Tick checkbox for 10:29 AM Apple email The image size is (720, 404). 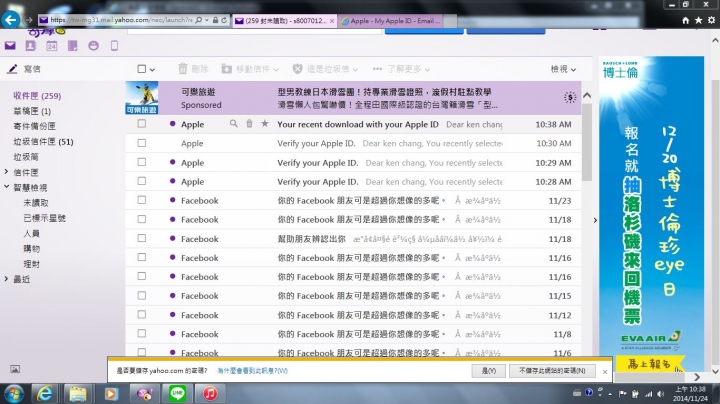141,162
